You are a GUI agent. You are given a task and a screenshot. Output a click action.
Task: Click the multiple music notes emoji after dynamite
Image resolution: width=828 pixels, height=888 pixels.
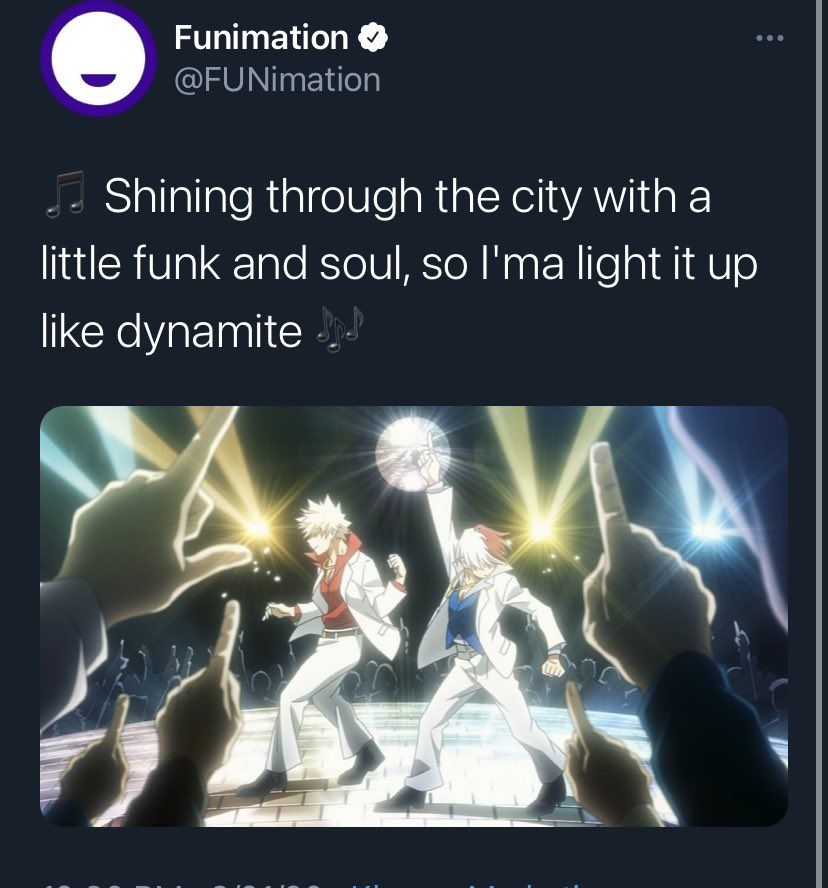(x=339, y=330)
